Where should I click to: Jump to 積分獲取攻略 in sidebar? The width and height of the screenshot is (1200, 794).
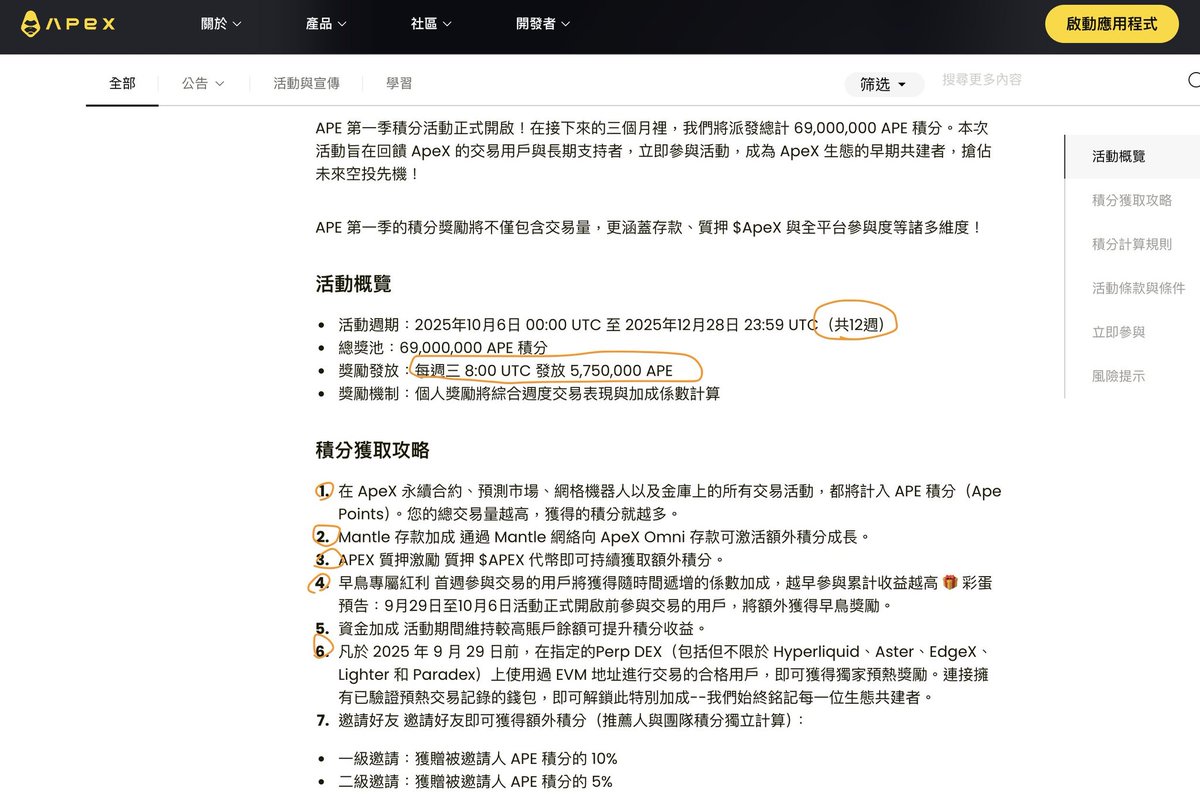[1131, 200]
